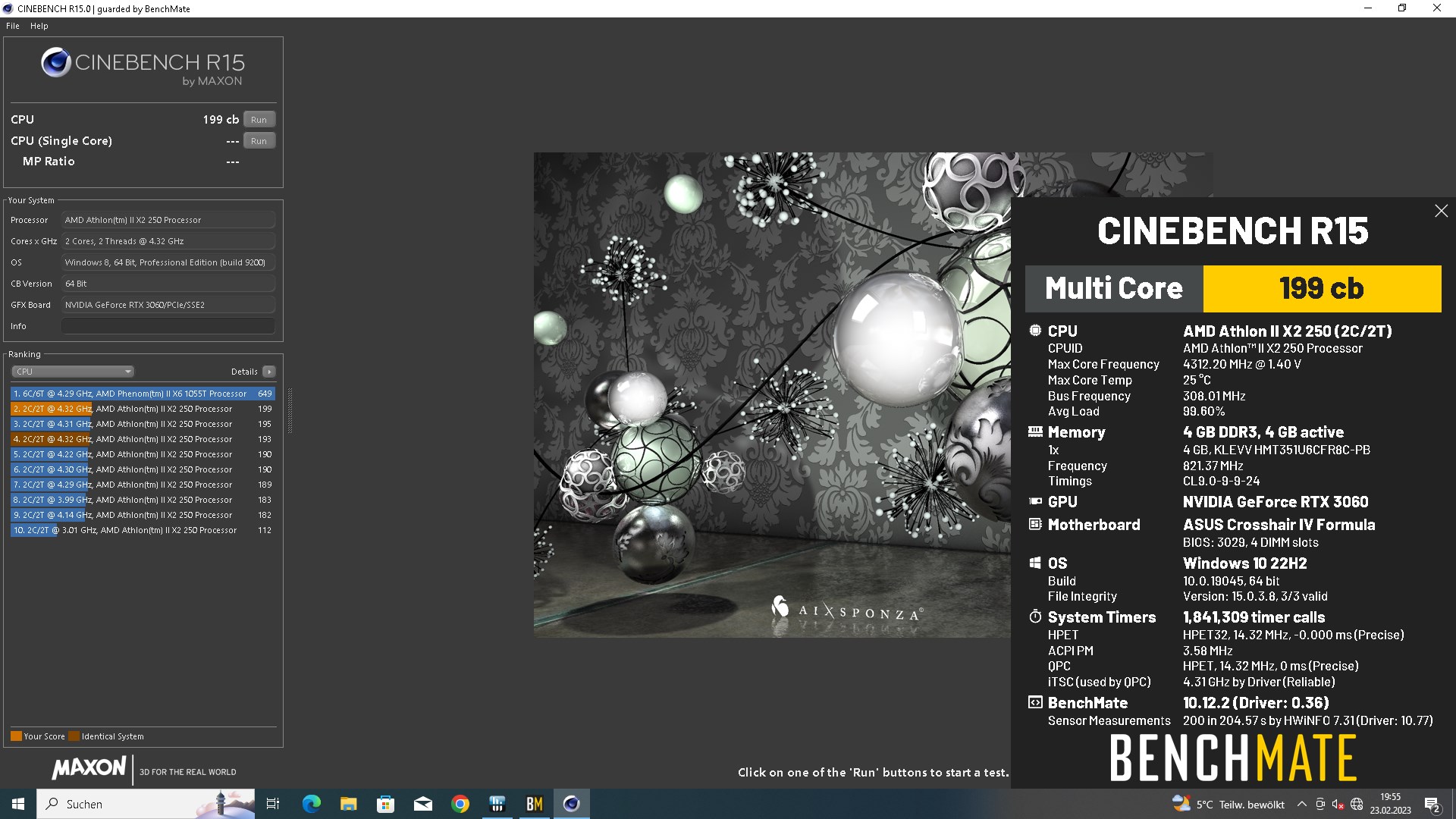Open the File menu
Image resolution: width=1456 pixels, height=819 pixels.
click(x=13, y=26)
